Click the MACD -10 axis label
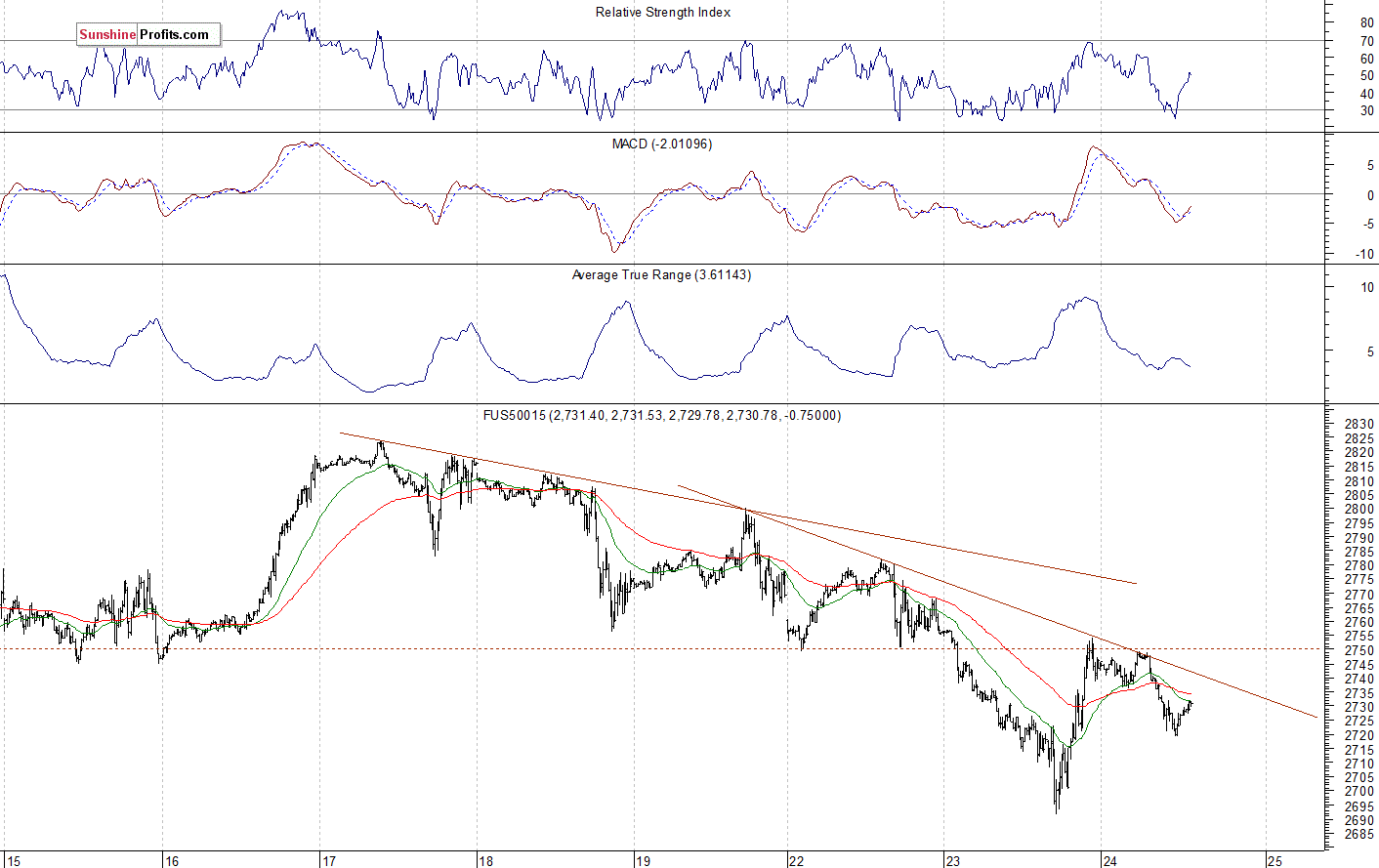Viewport: 1379px width, 868px height. pos(1365,255)
